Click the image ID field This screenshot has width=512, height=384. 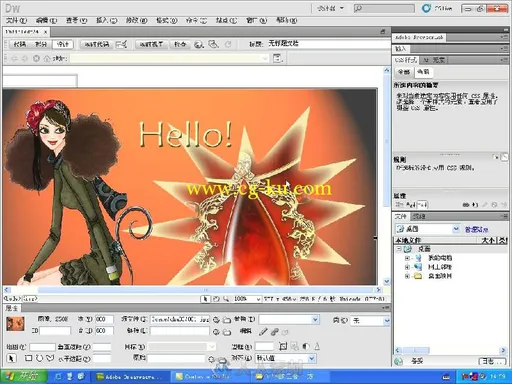pyautogui.click(x=55, y=331)
